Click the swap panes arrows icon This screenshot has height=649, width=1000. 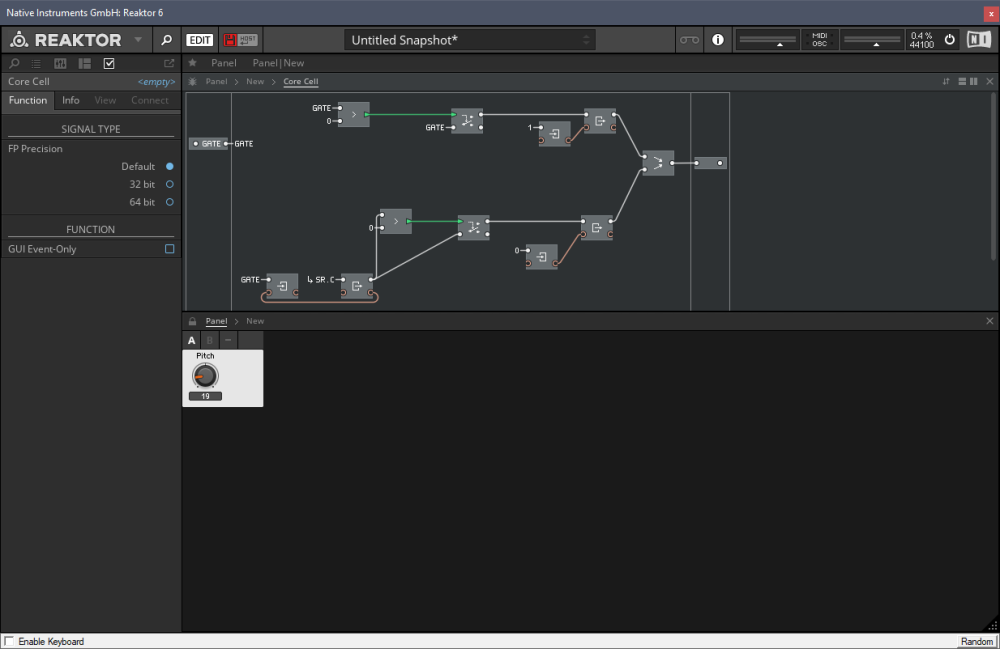[x=946, y=82]
